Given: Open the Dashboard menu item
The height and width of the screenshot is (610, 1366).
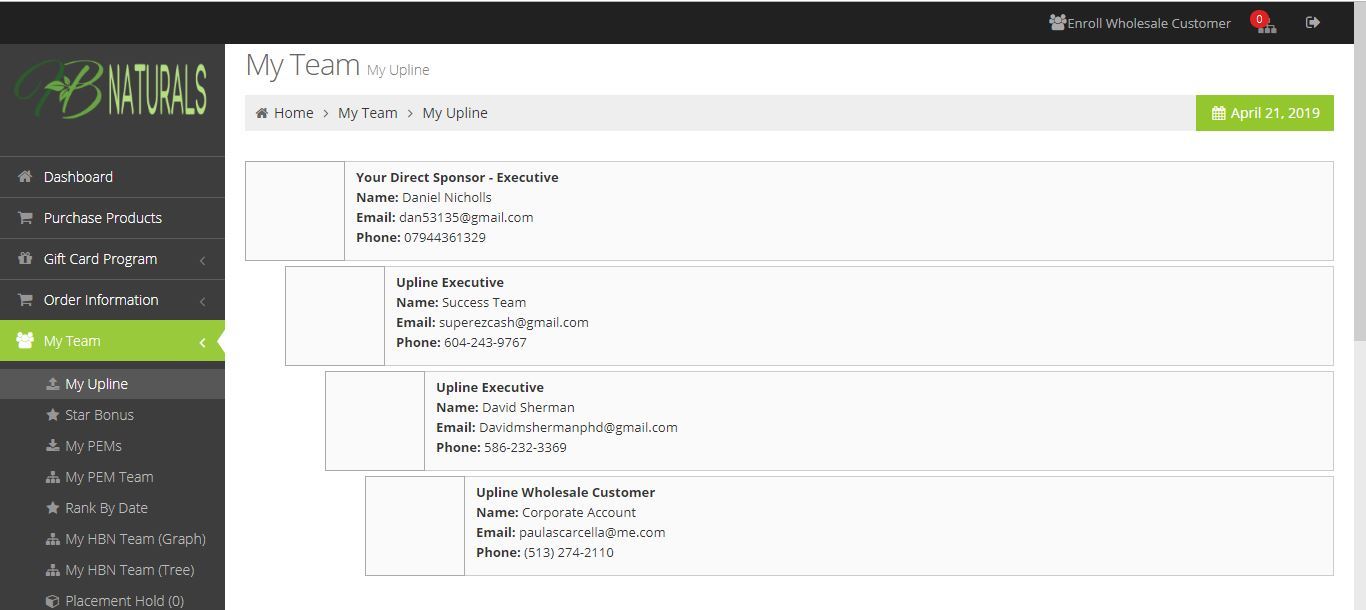Looking at the screenshot, I should [112, 177].
